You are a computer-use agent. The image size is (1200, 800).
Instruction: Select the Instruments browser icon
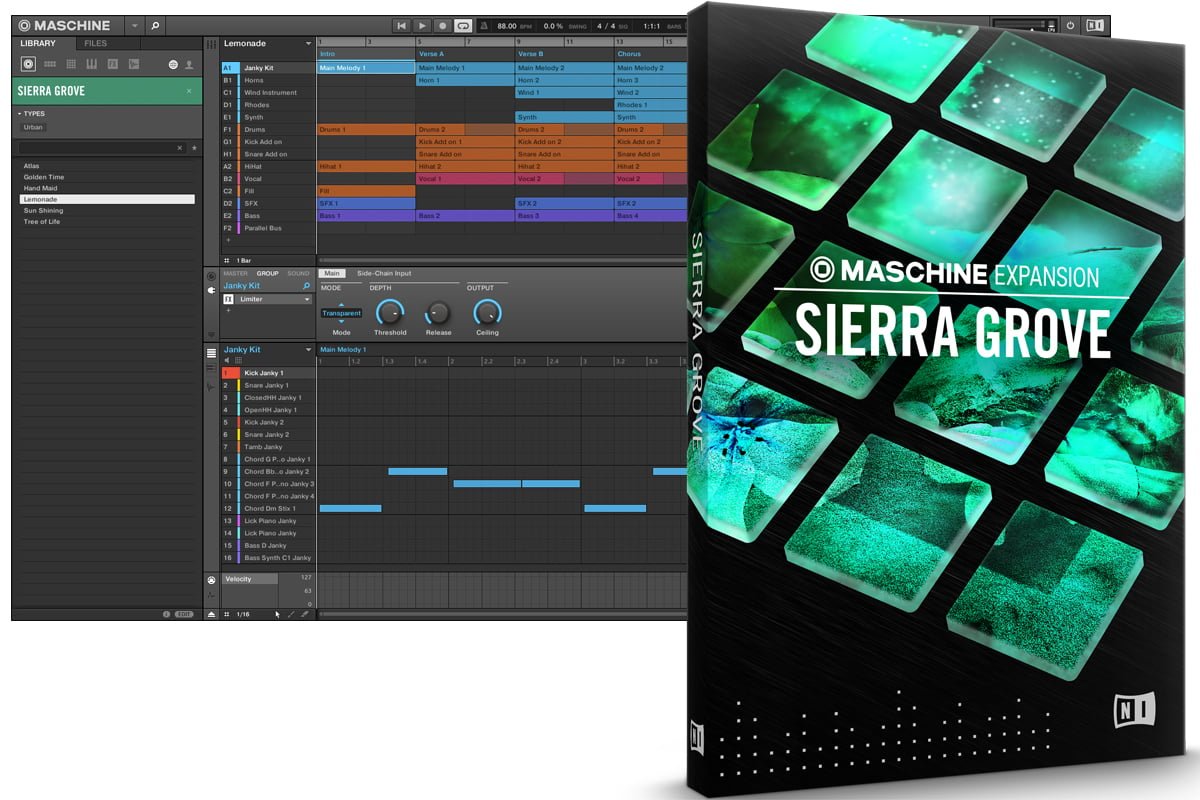92,64
